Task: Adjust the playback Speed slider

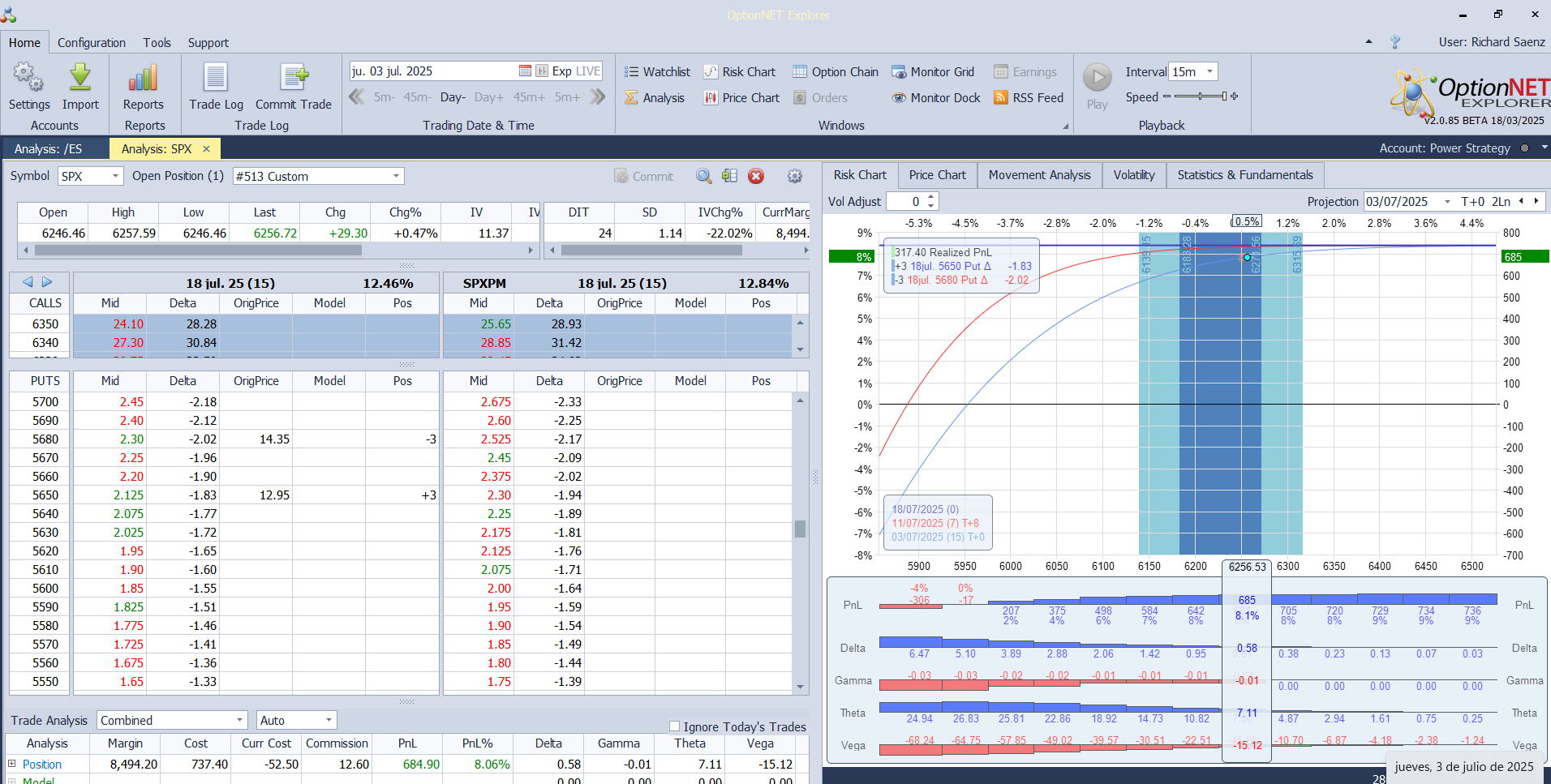Action: pos(1201,96)
